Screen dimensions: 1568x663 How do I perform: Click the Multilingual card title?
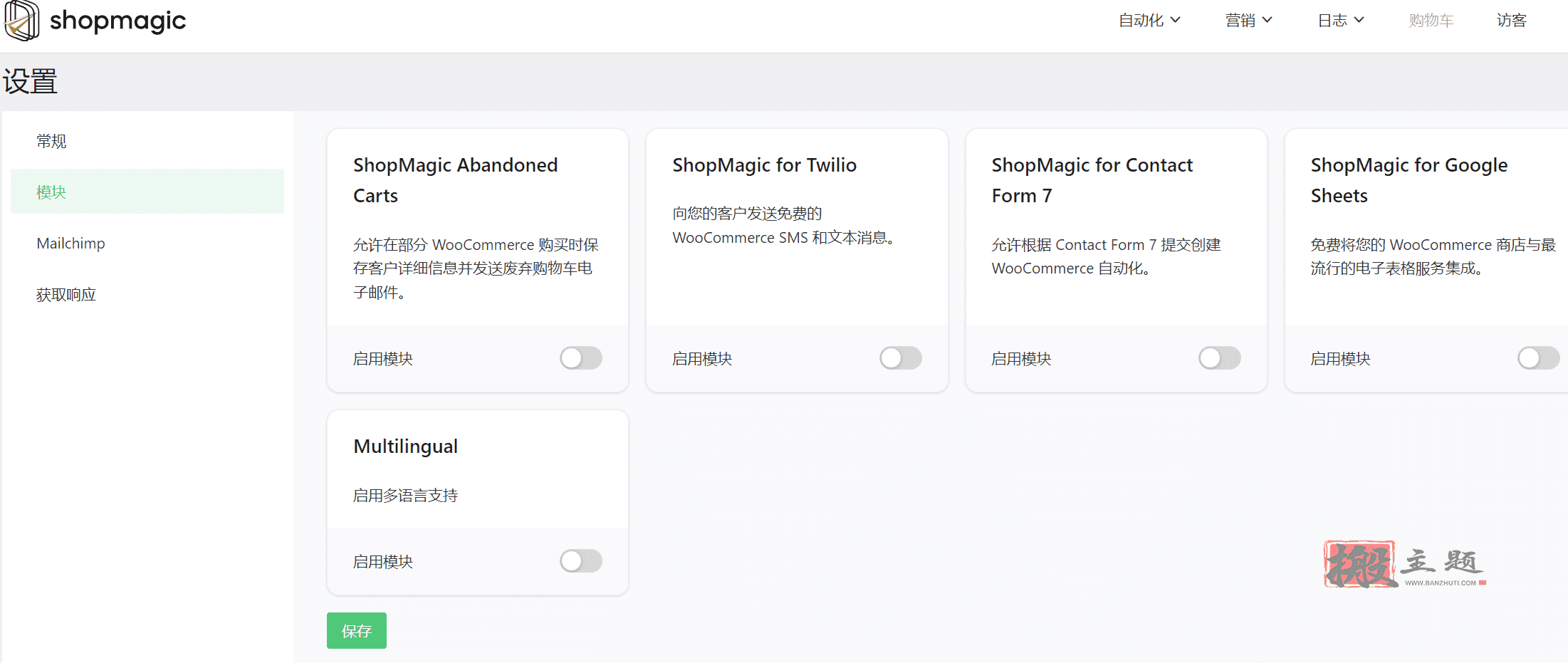tap(405, 447)
